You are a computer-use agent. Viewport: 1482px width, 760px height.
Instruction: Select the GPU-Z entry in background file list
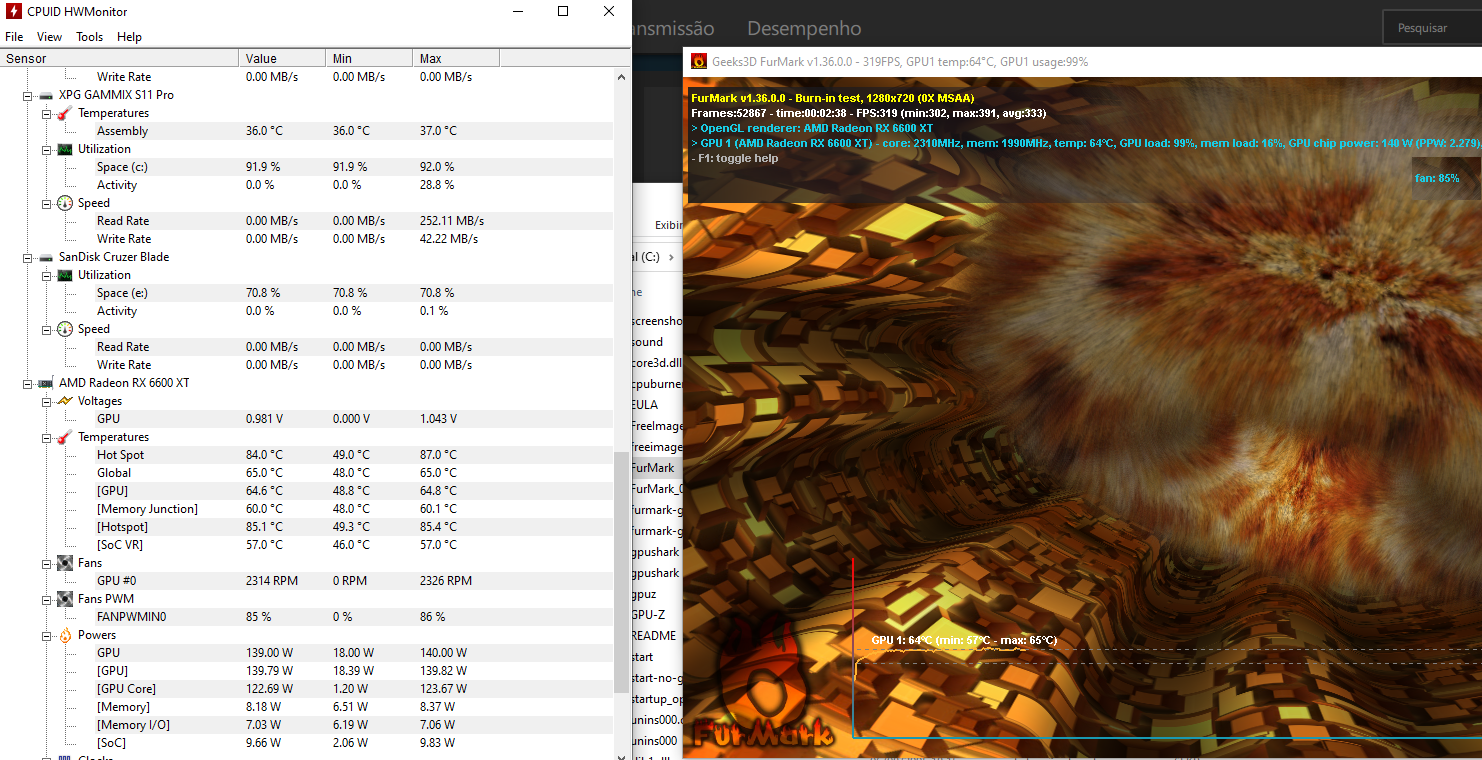point(649,615)
